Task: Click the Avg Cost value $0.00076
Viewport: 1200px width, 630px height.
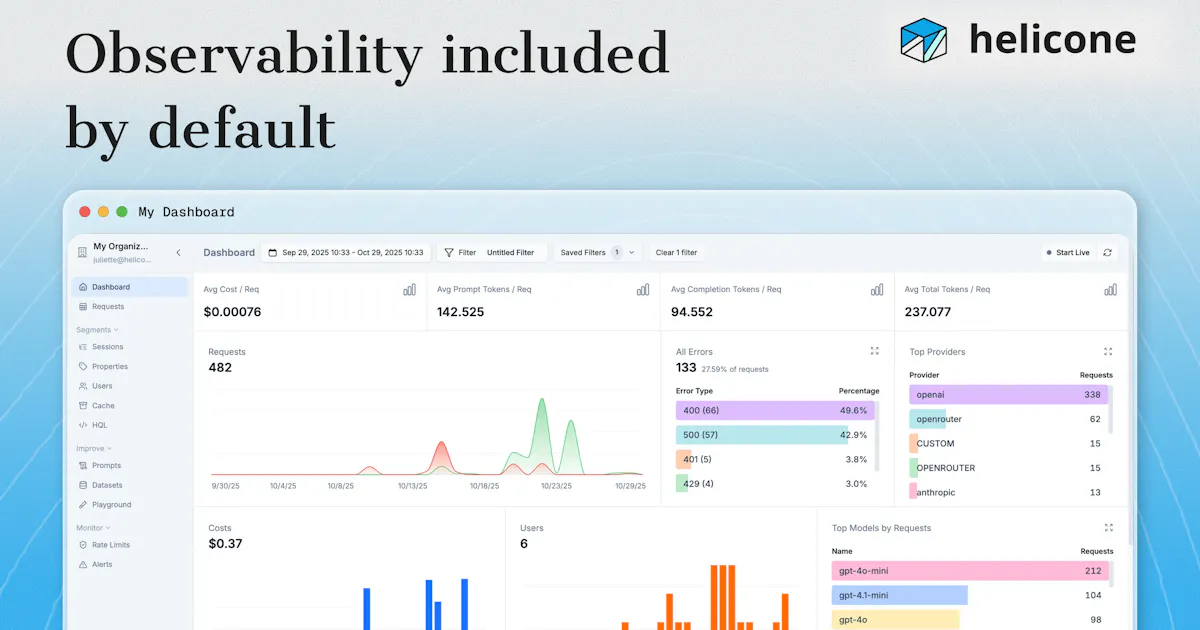Action: [232, 312]
